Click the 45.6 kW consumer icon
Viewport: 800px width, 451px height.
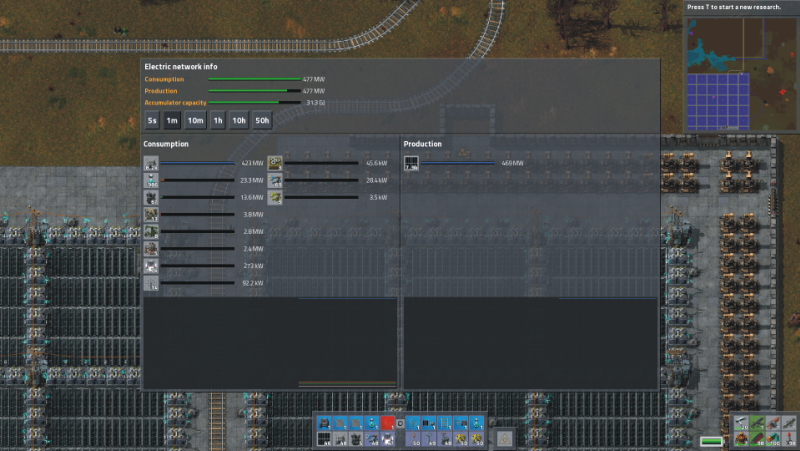click(275, 163)
